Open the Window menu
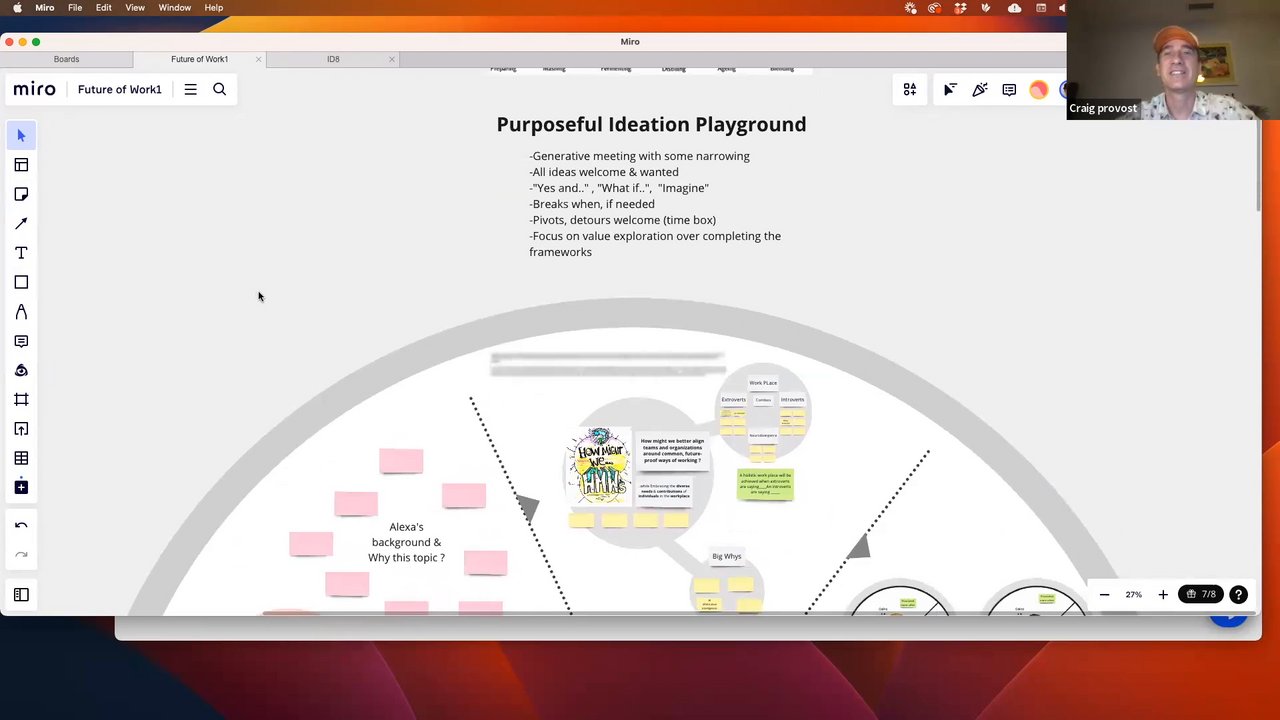1280x720 pixels. tap(174, 8)
